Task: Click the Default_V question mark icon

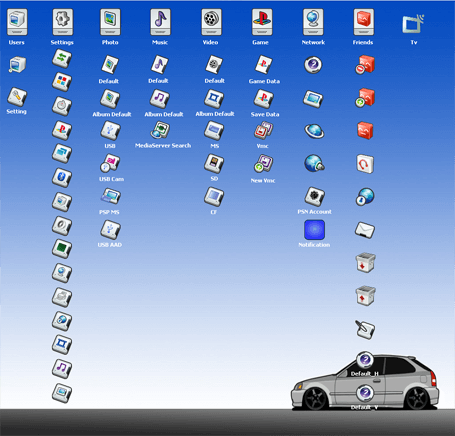Action: click(365, 393)
